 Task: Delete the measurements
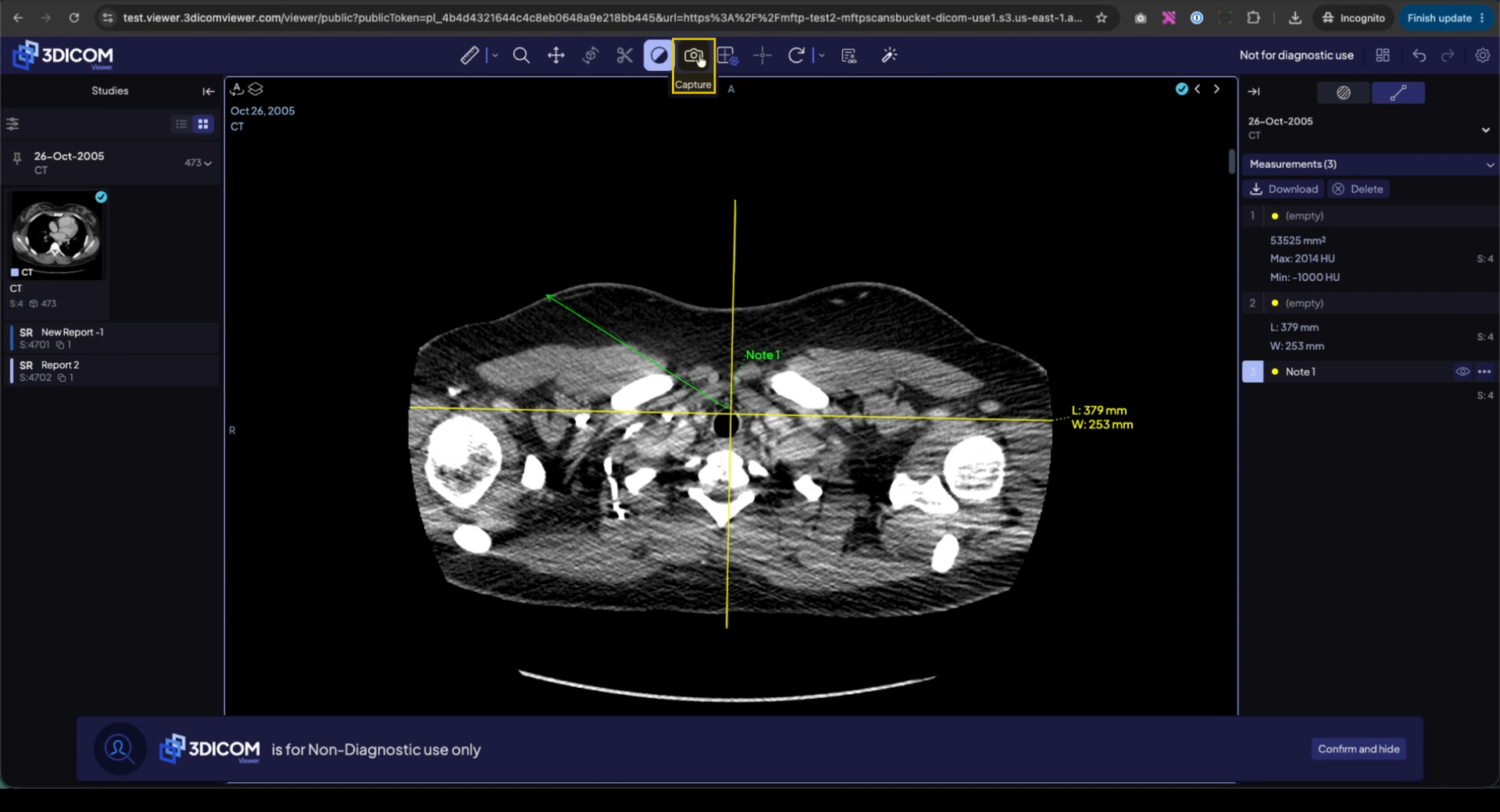click(x=1358, y=189)
